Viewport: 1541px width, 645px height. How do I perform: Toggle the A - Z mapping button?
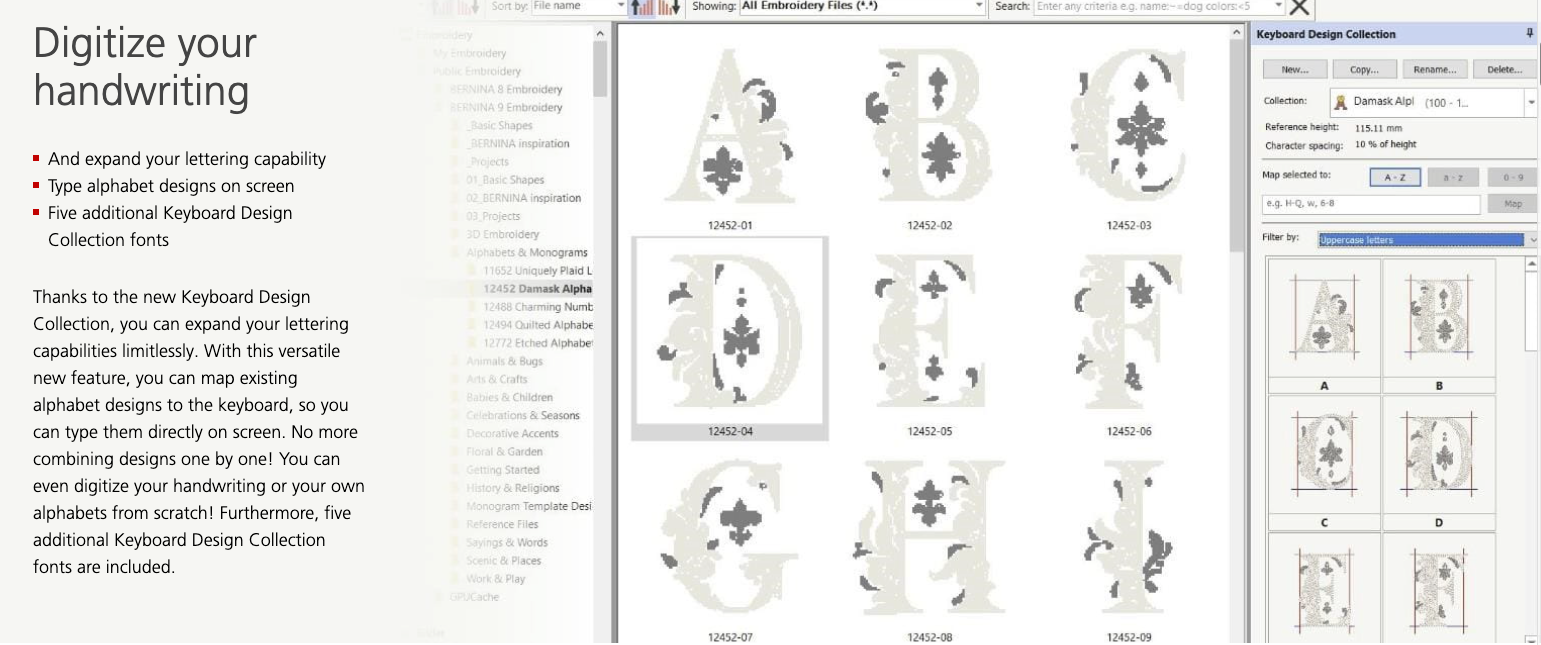pos(1395,177)
